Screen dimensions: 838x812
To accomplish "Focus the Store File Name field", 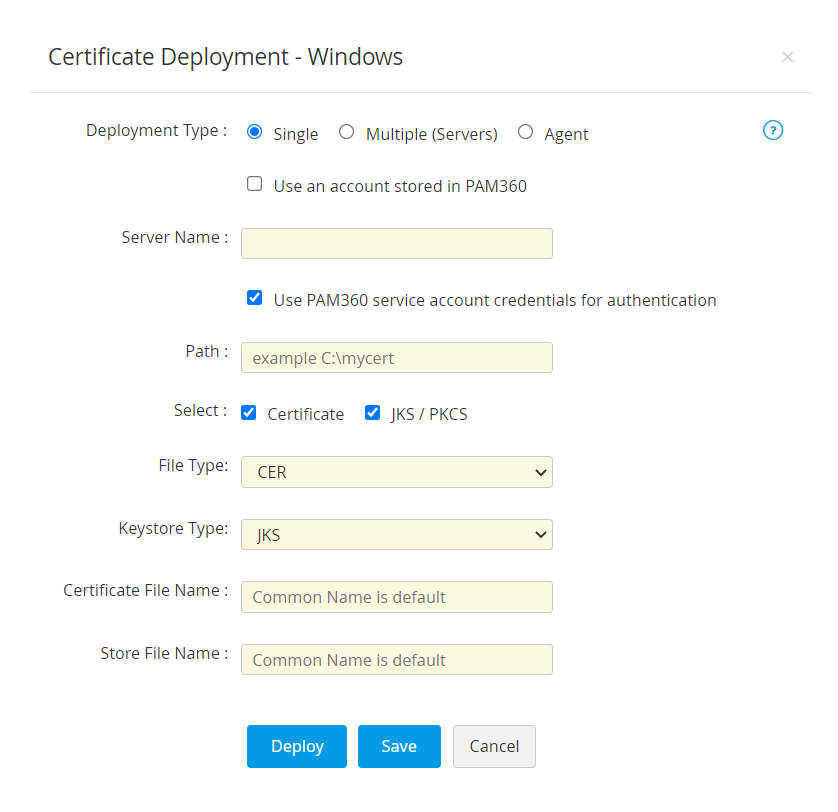I will 397,660.
